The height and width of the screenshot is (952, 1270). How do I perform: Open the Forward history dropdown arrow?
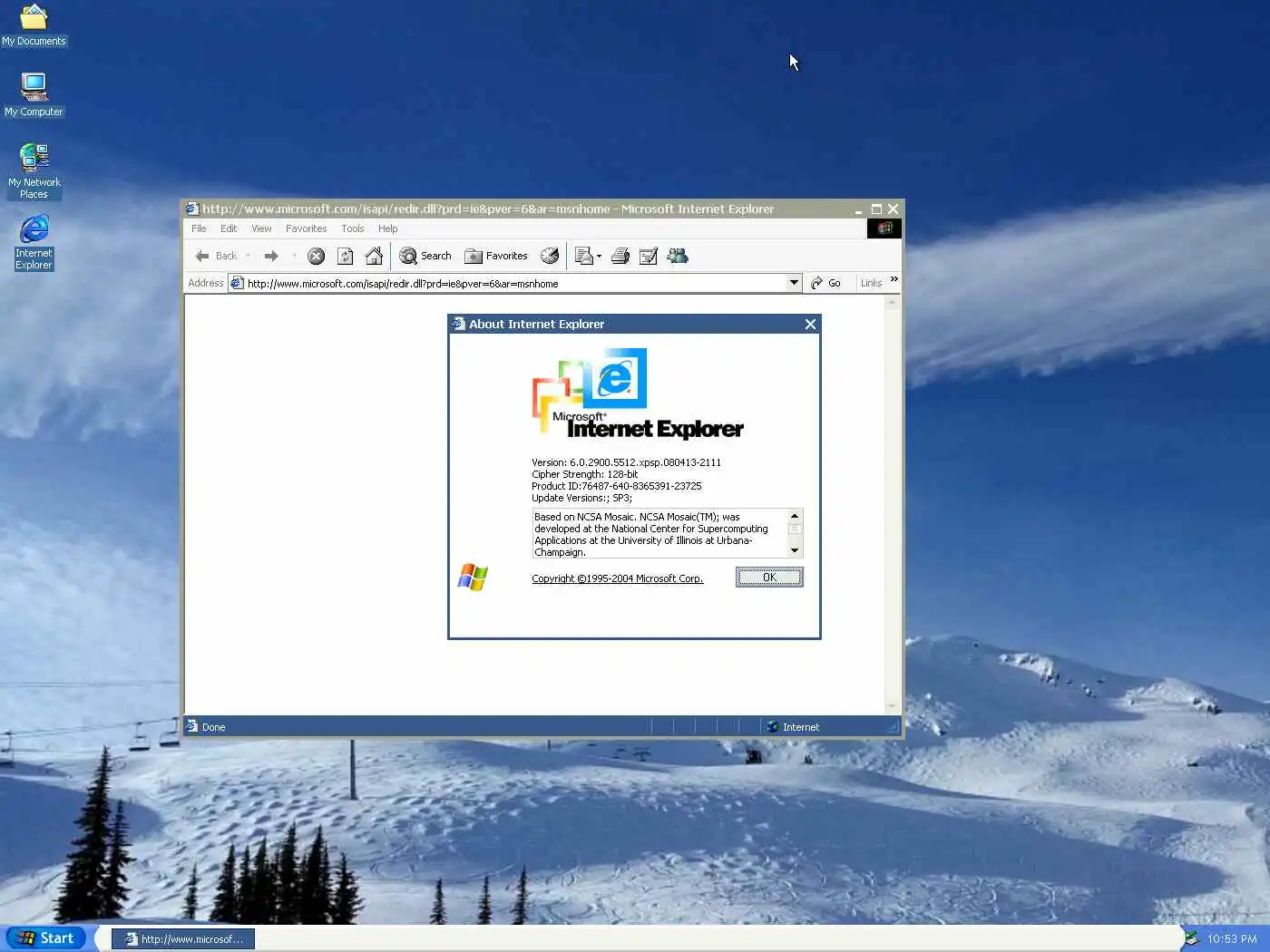point(294,256)
